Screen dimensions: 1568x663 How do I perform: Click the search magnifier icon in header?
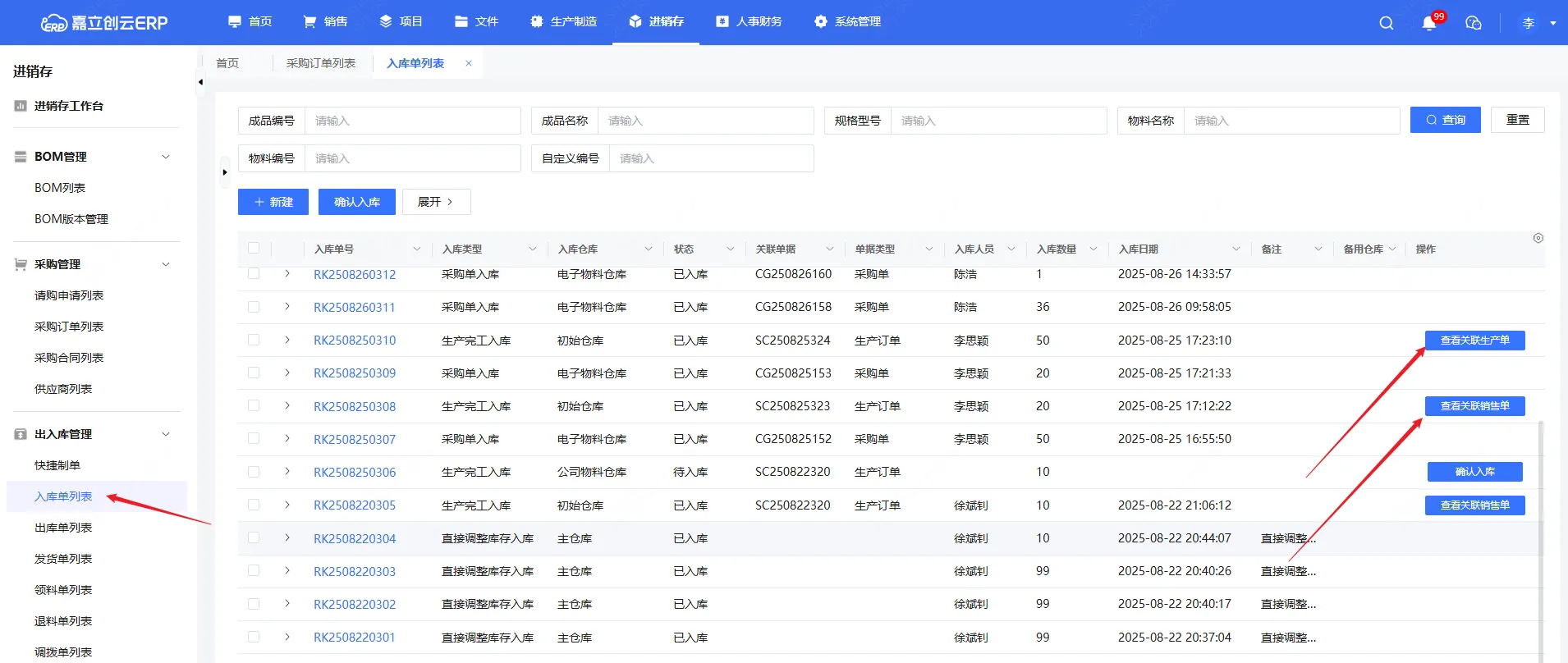coord(1386,23)
